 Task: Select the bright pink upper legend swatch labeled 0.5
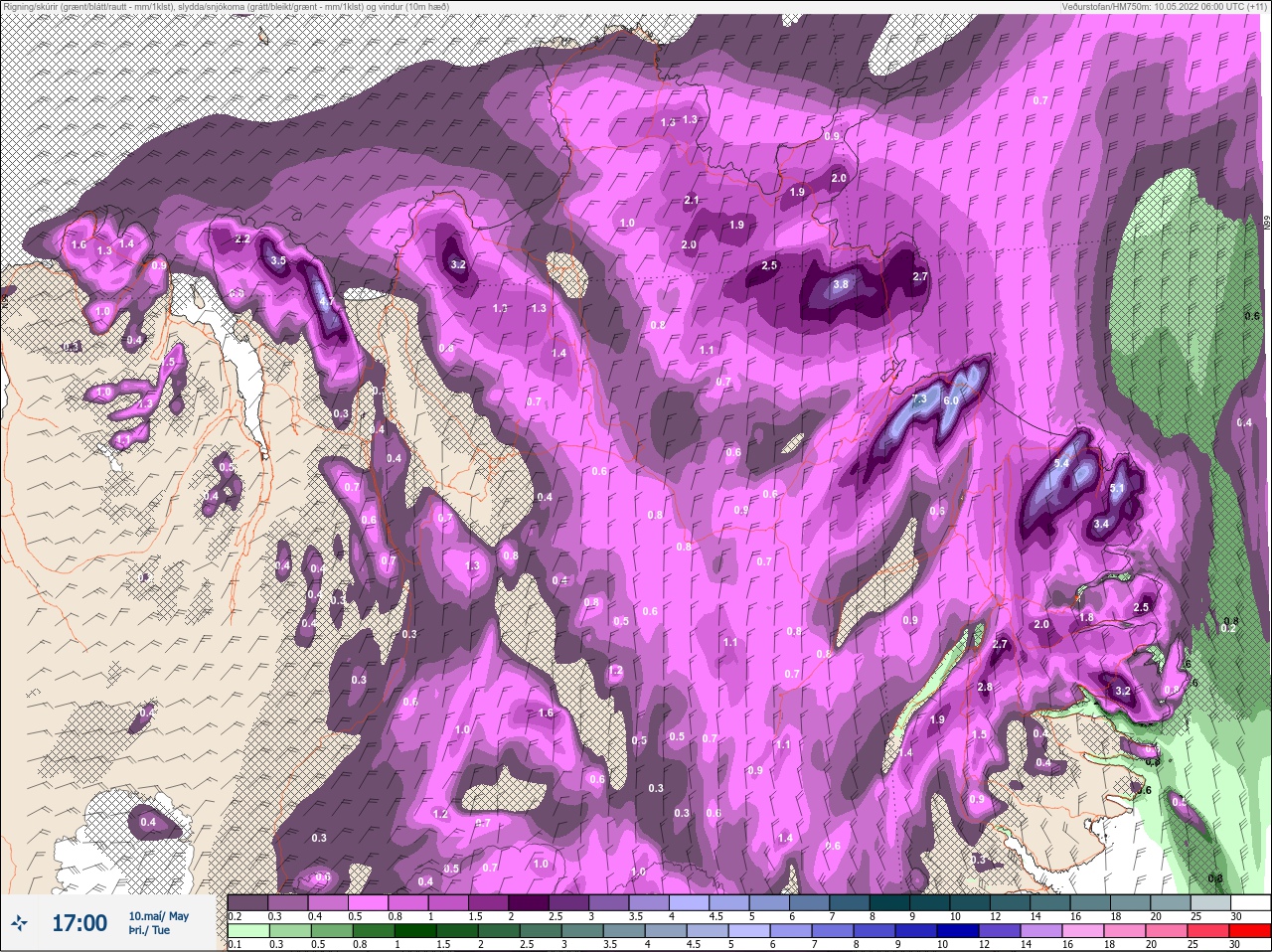[x=368, y=903]
